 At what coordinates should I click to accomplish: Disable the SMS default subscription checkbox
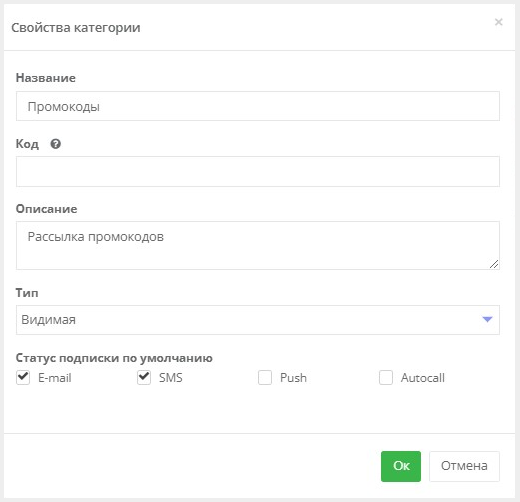144,377
